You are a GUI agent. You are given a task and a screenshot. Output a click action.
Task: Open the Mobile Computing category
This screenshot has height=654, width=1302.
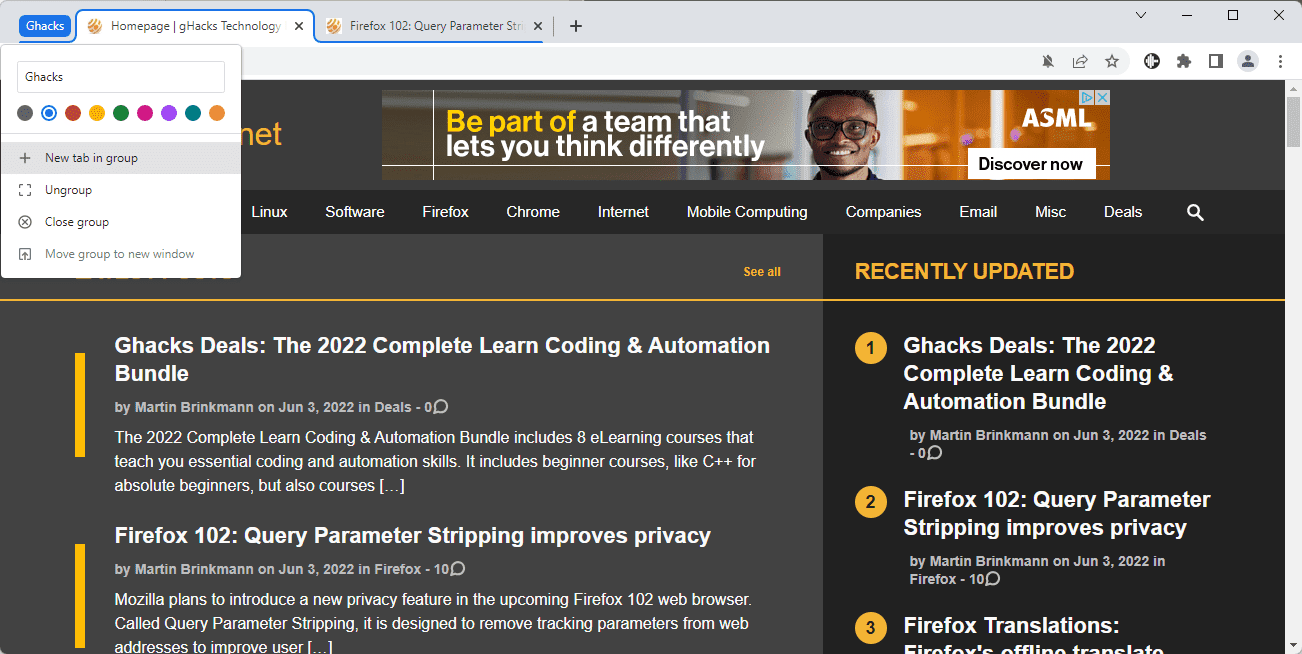(747, 212)
